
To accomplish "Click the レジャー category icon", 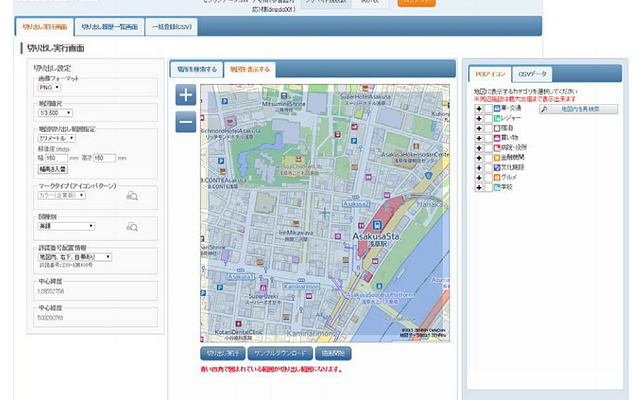I will click(x=497, y=118).
